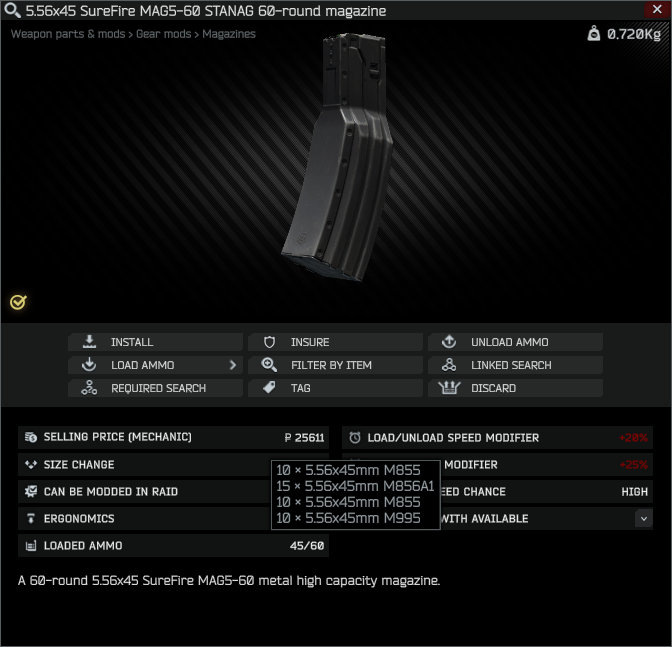The width and height of the screenshot is (672, 647).
Task: Click the Filter By Item magnifier icon
Action: click(x=269, y=365)
